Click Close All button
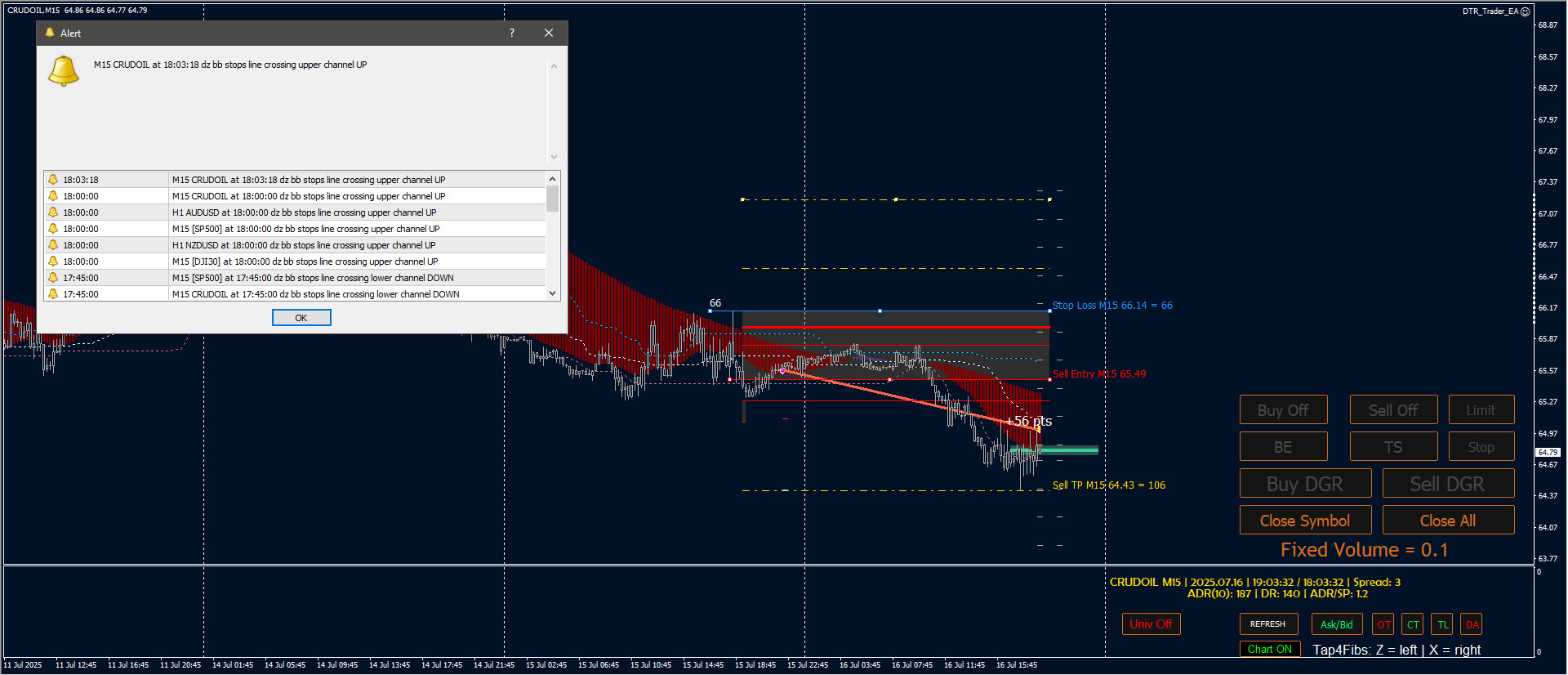This screenshot has width=1568, height=675. [x=1448, y=521]
